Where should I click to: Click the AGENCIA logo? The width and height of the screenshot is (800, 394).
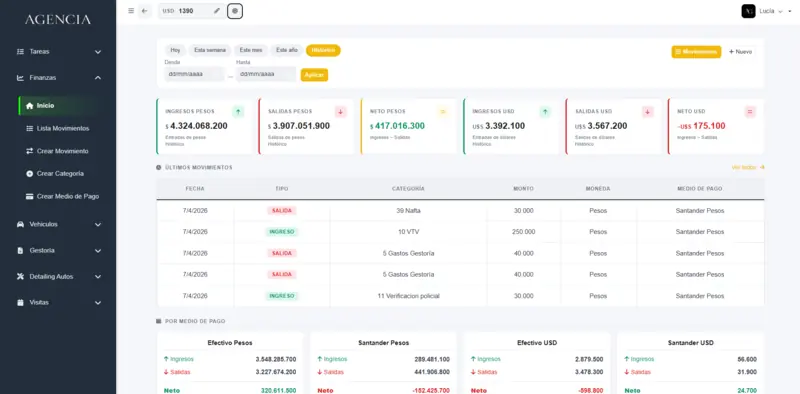click(x=58, y=20)
